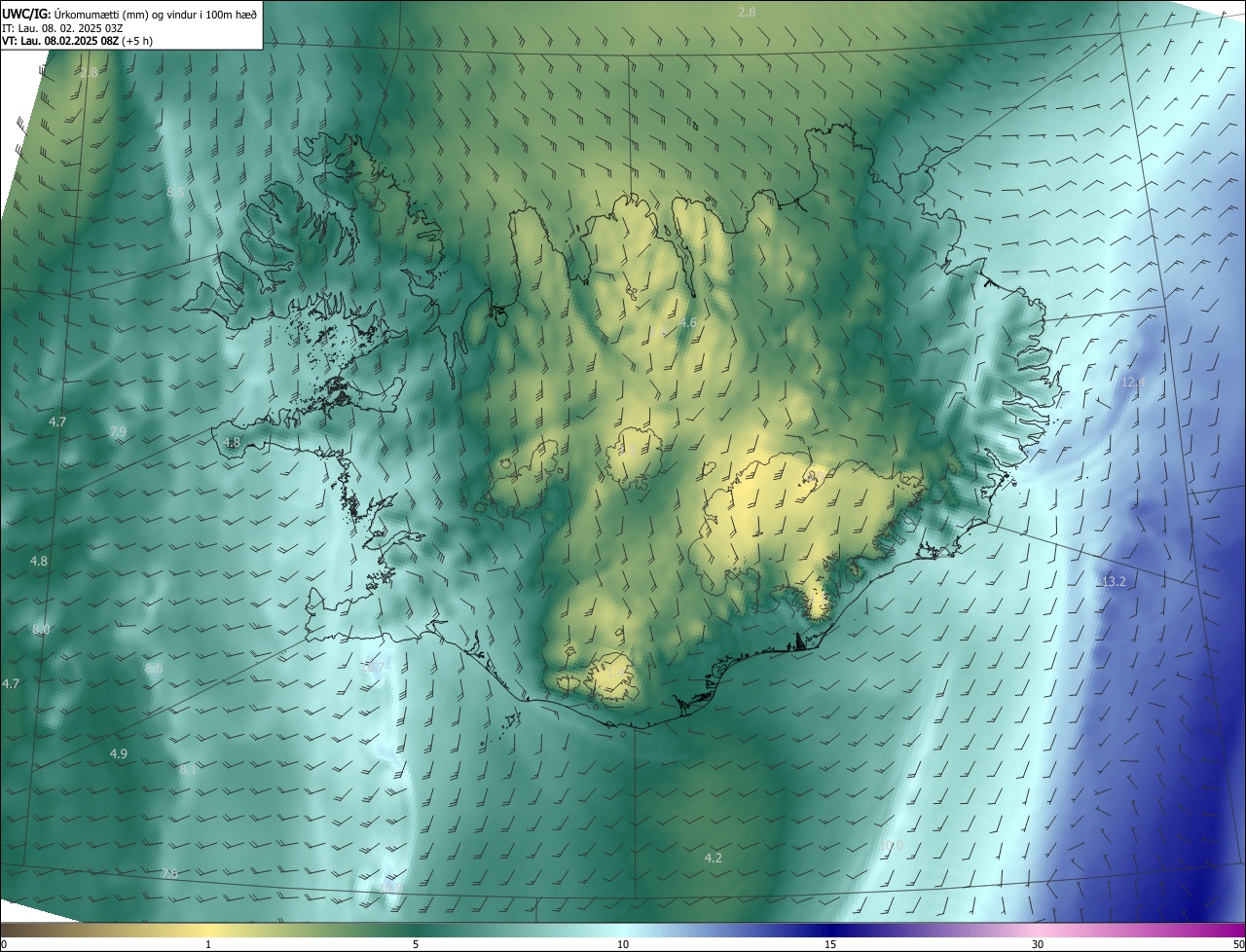Viewport: 1246px width, 952px height.
Task: Click the '5' tick label on the color scale
Action: tap(416, 944)
